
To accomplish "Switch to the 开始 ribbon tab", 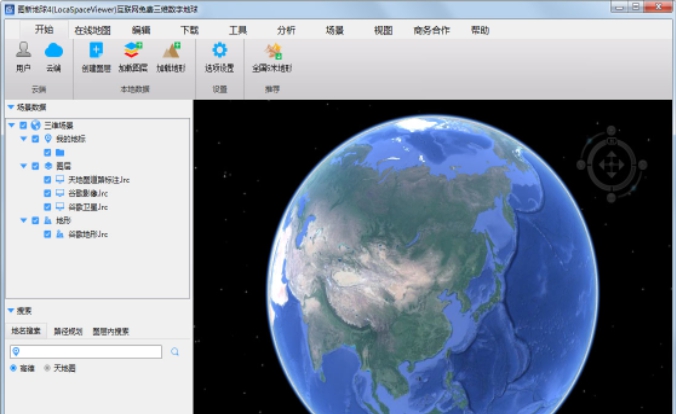I will pos(44,29).
